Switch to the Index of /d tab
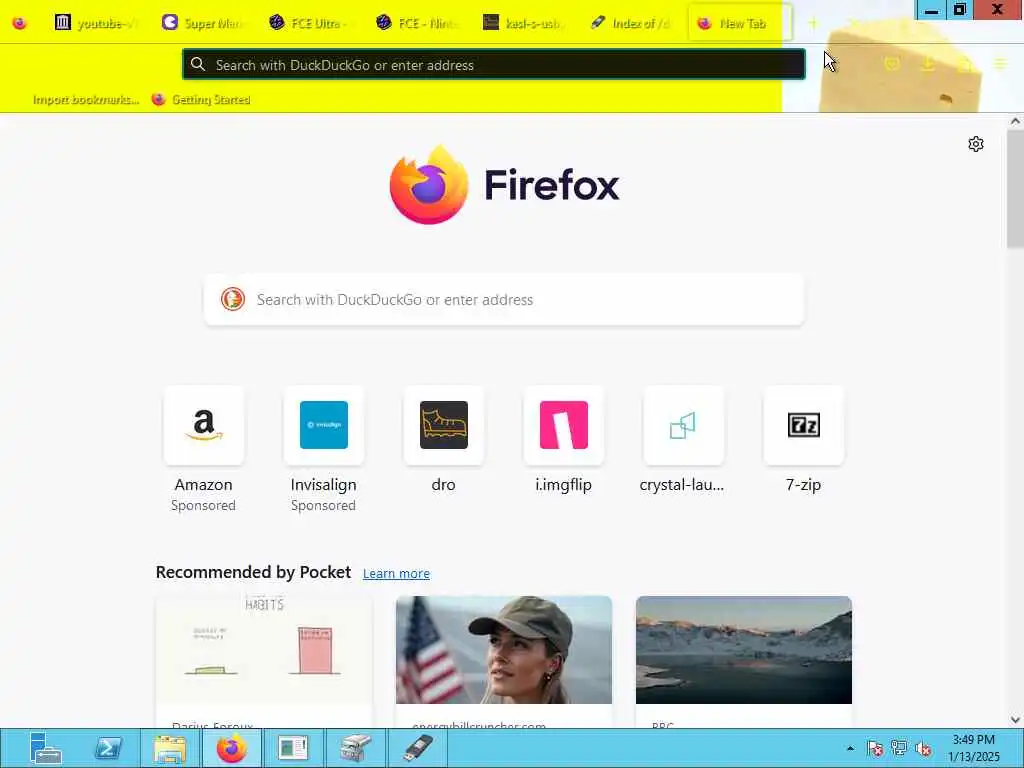 click(x=631, y=24)
